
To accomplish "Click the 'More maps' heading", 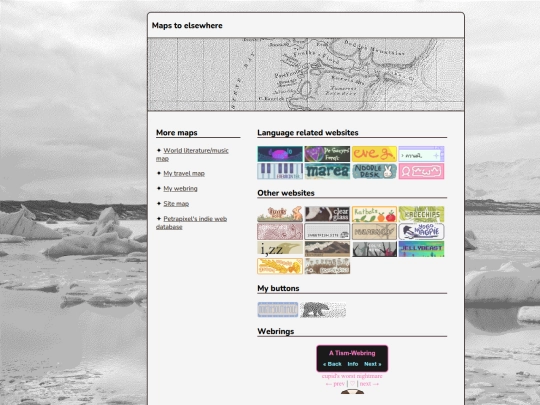I will click(x=177, y=133).
